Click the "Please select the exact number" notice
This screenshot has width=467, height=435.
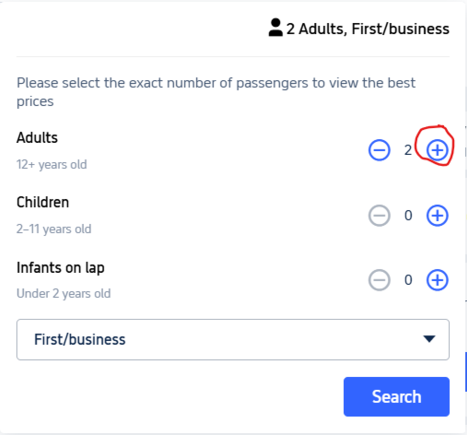tap(216, 92)
